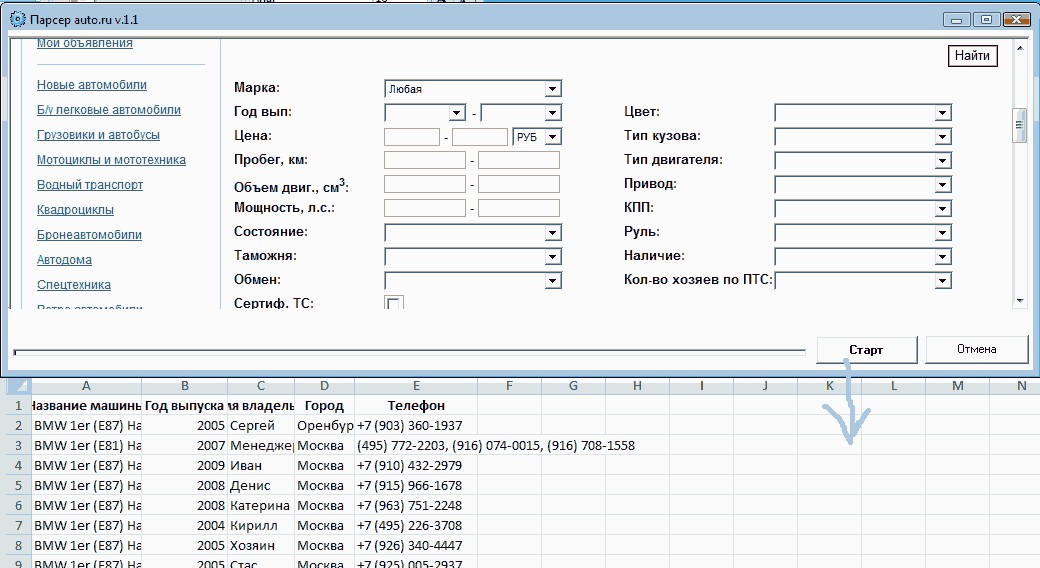Click the spreadsheet Select All corner
The height and width of the screenshot is (568, 1040).
coord(19,386)
